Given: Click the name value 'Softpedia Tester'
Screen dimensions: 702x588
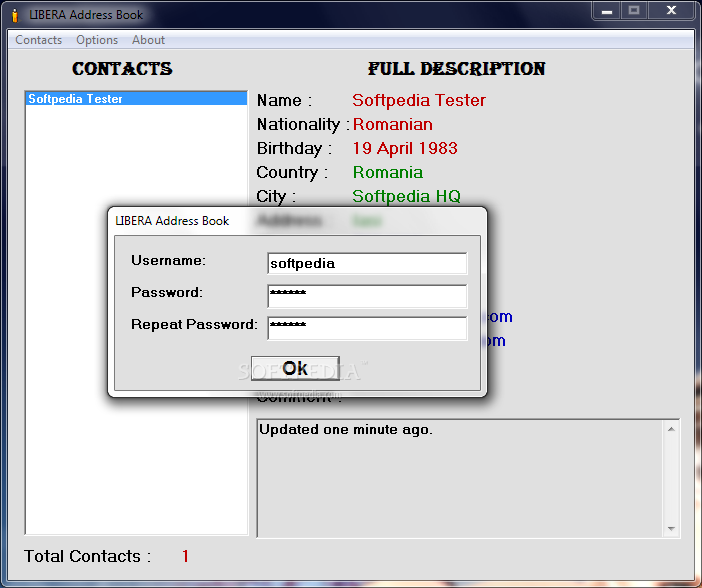Looking at the screenshot, I should coord(419,100).
